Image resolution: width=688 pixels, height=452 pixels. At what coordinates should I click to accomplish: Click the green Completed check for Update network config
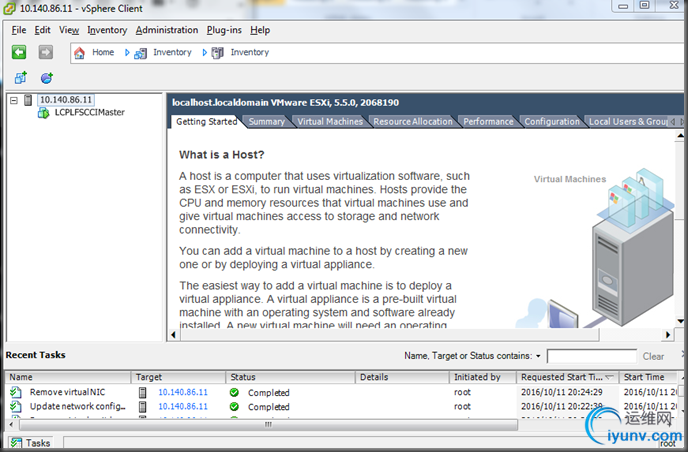click(234, 406)
